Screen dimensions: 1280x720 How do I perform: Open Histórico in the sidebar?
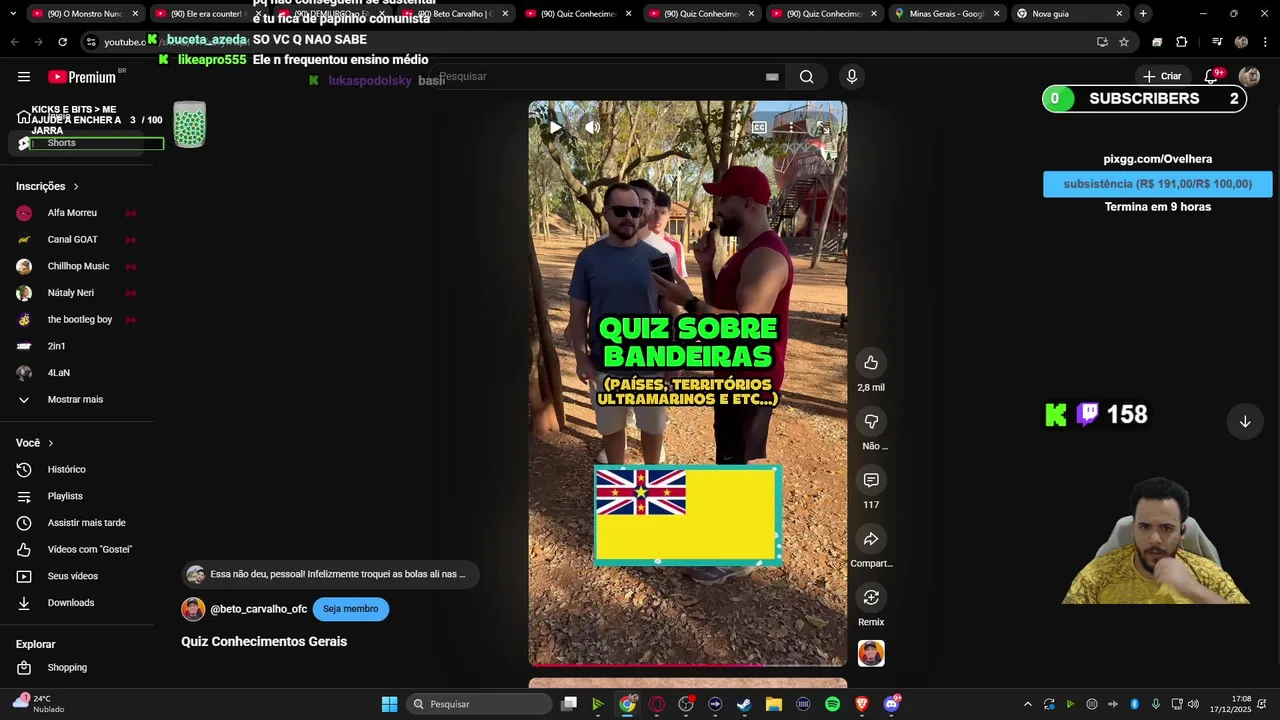click(x=66, y=470)
